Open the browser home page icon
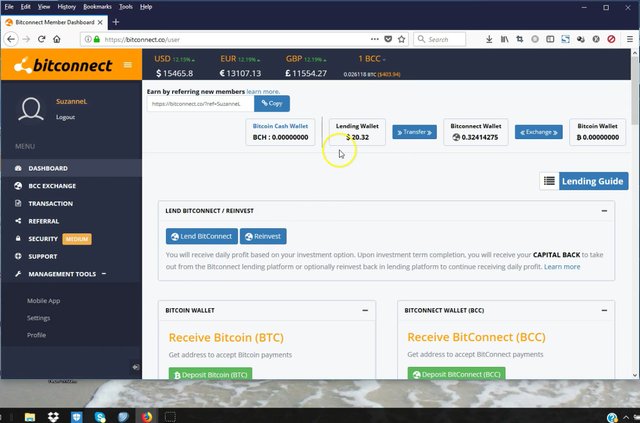 (57, 39)
